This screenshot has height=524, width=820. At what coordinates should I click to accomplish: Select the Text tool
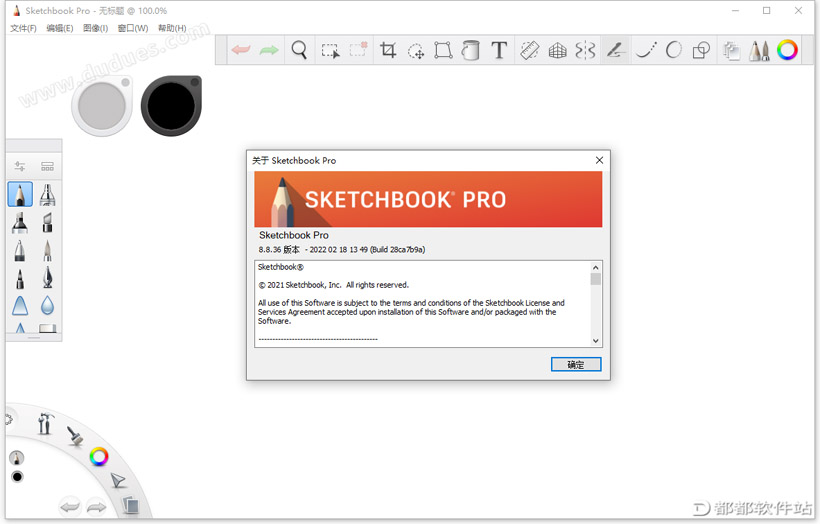pos(499,50)
